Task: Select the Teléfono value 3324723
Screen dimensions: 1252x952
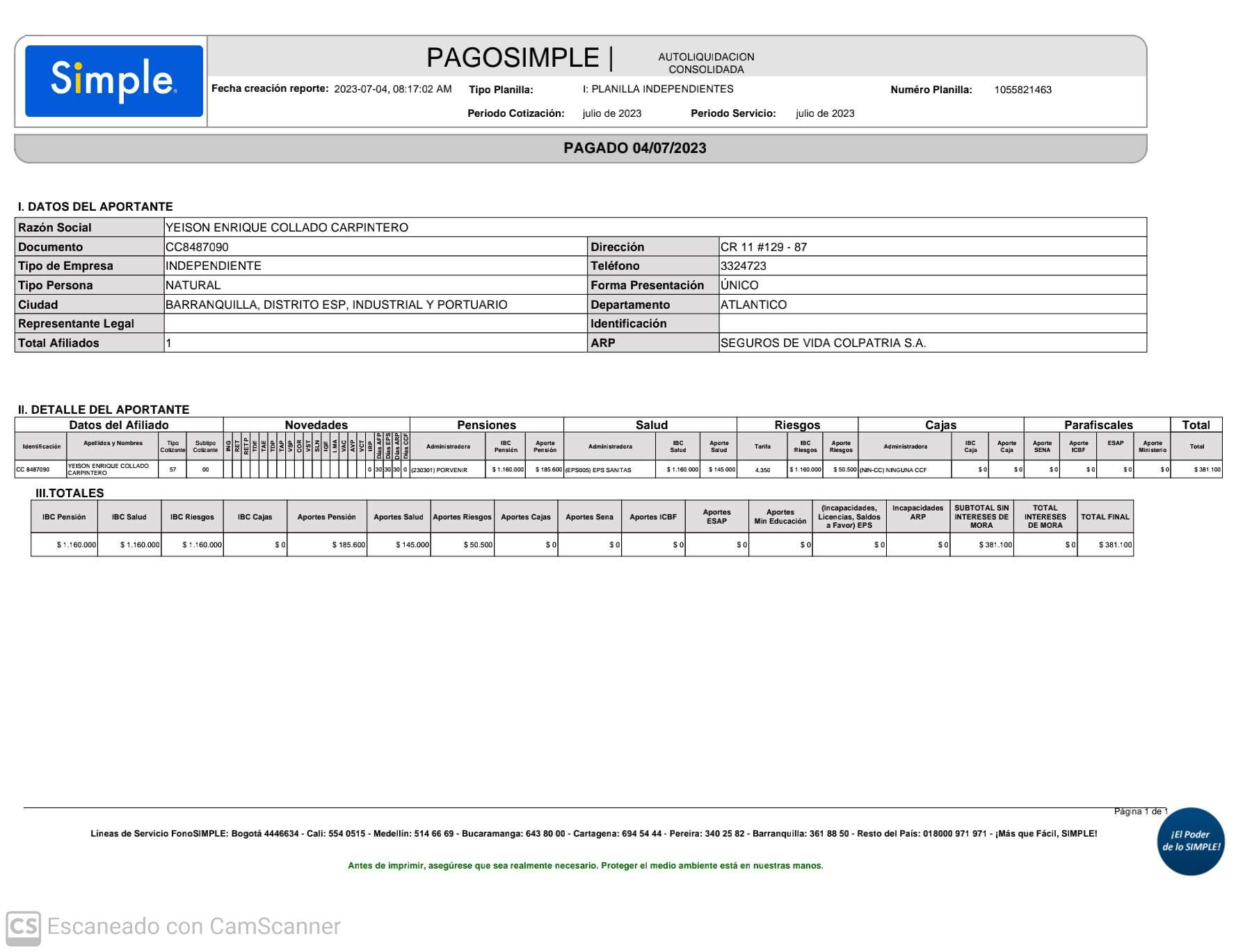Action: coord(743,266)
